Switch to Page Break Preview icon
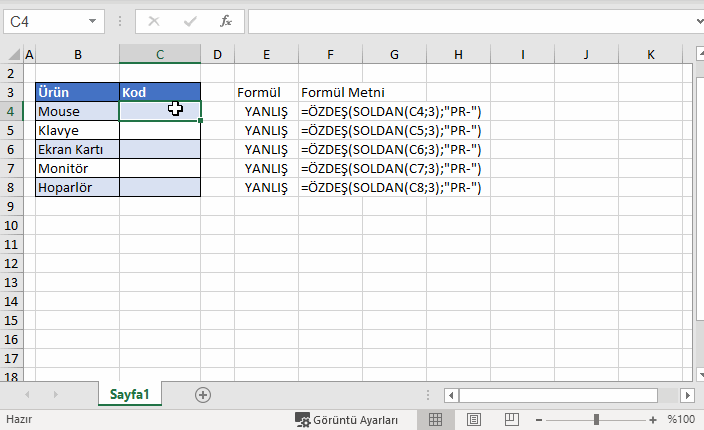This screenshot has height=430, width=704. point(511,420)
